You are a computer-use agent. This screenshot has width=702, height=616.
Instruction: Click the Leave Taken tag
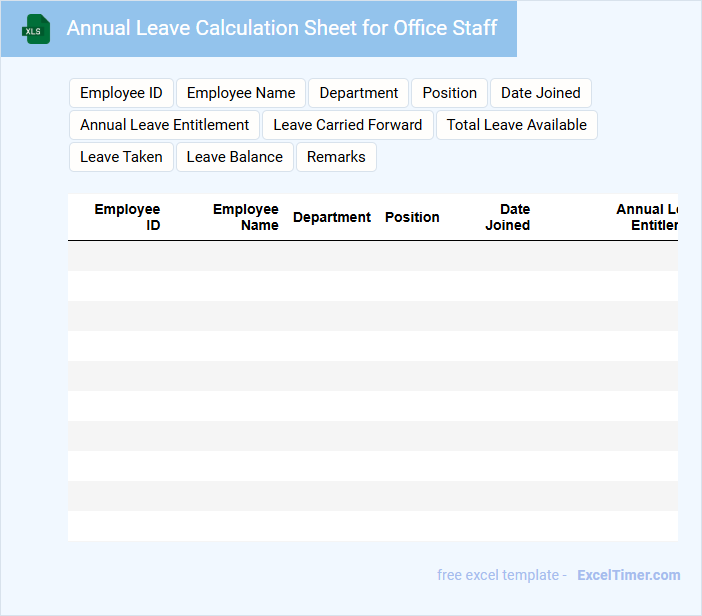[x=121, y=157]
